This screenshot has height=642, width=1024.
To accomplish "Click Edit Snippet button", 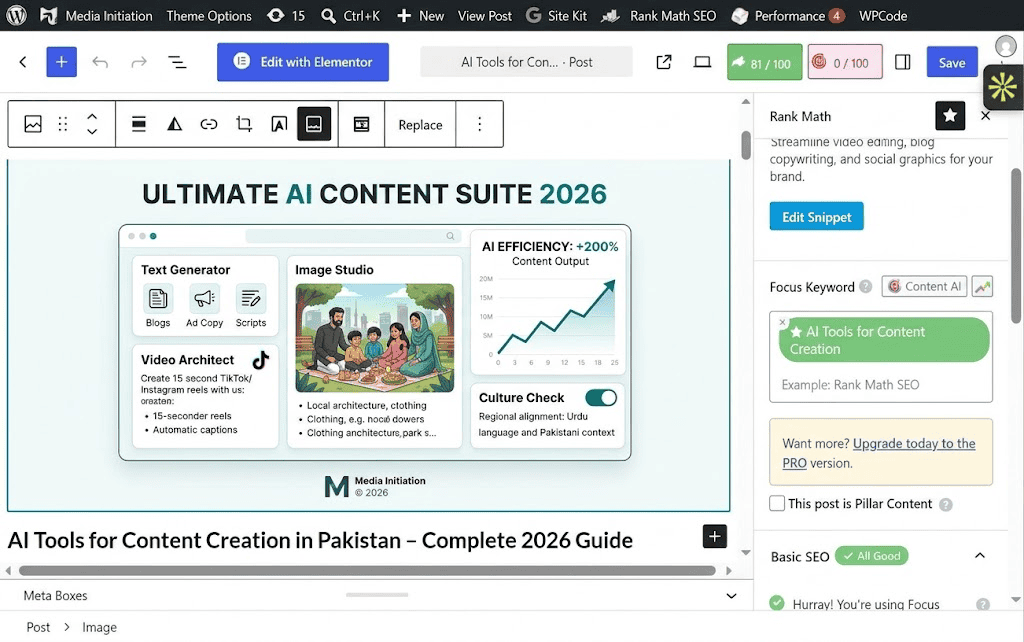I will [816, 216].
